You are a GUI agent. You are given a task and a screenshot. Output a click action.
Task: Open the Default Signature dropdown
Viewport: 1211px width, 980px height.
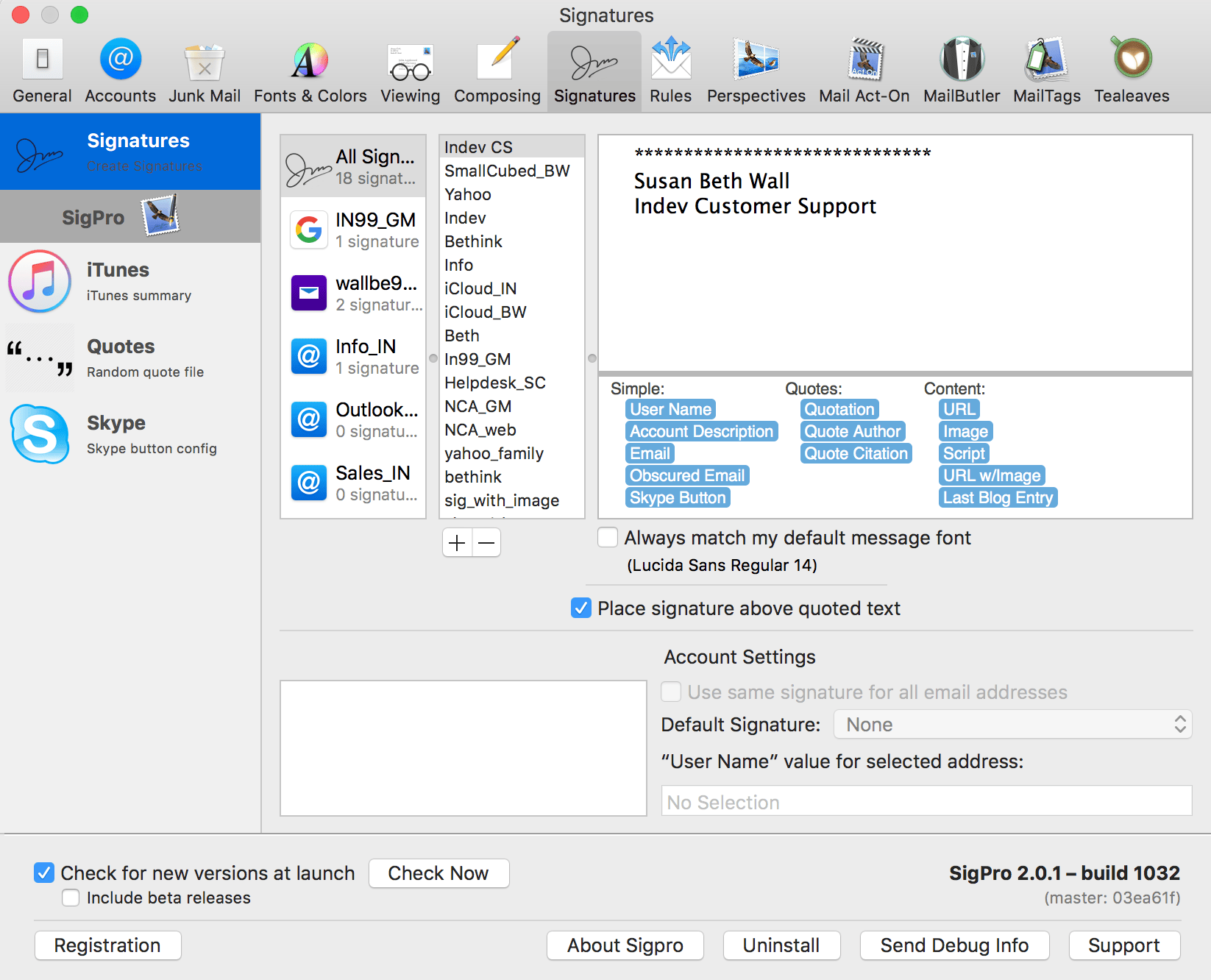coord(1012,725)
